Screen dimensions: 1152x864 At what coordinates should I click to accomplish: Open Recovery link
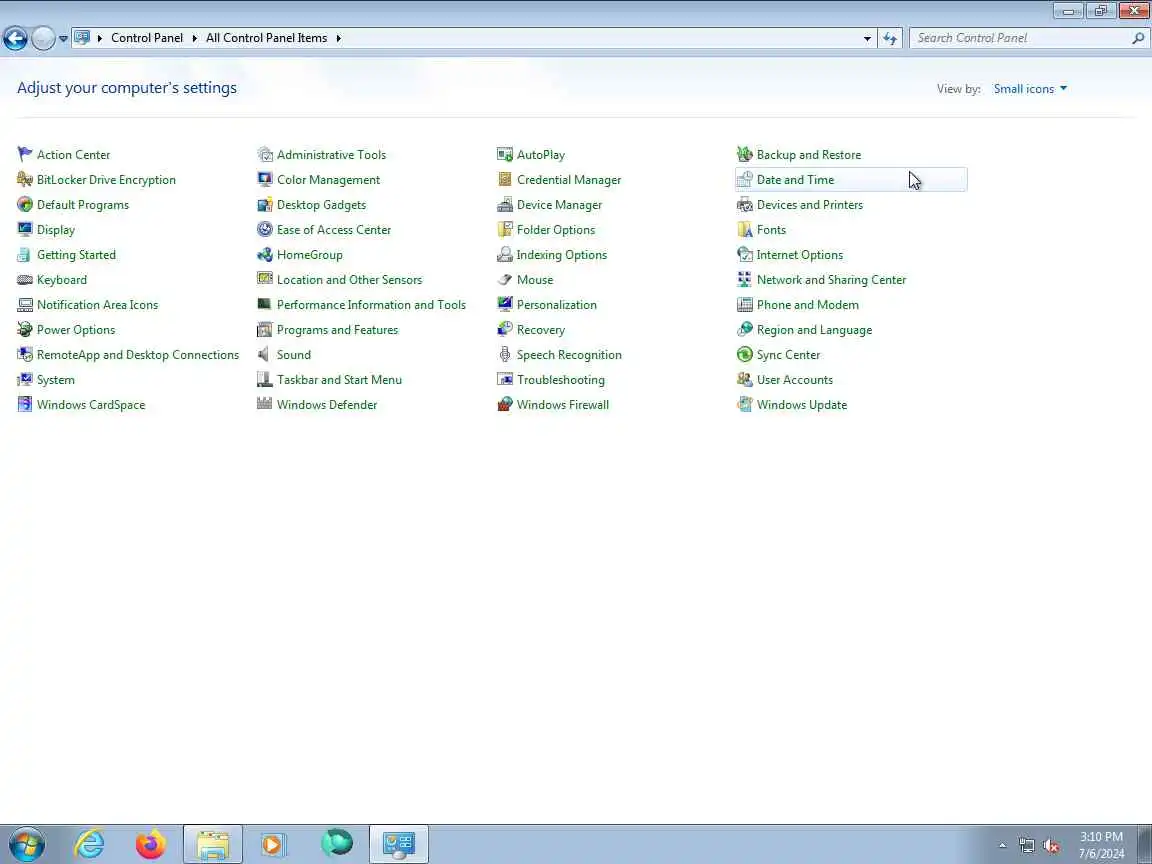click(x=540, y=329)
